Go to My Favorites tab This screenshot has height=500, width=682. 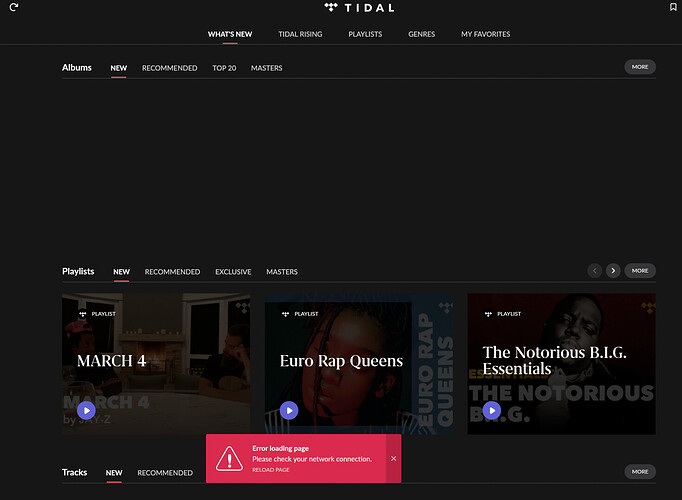485,34
